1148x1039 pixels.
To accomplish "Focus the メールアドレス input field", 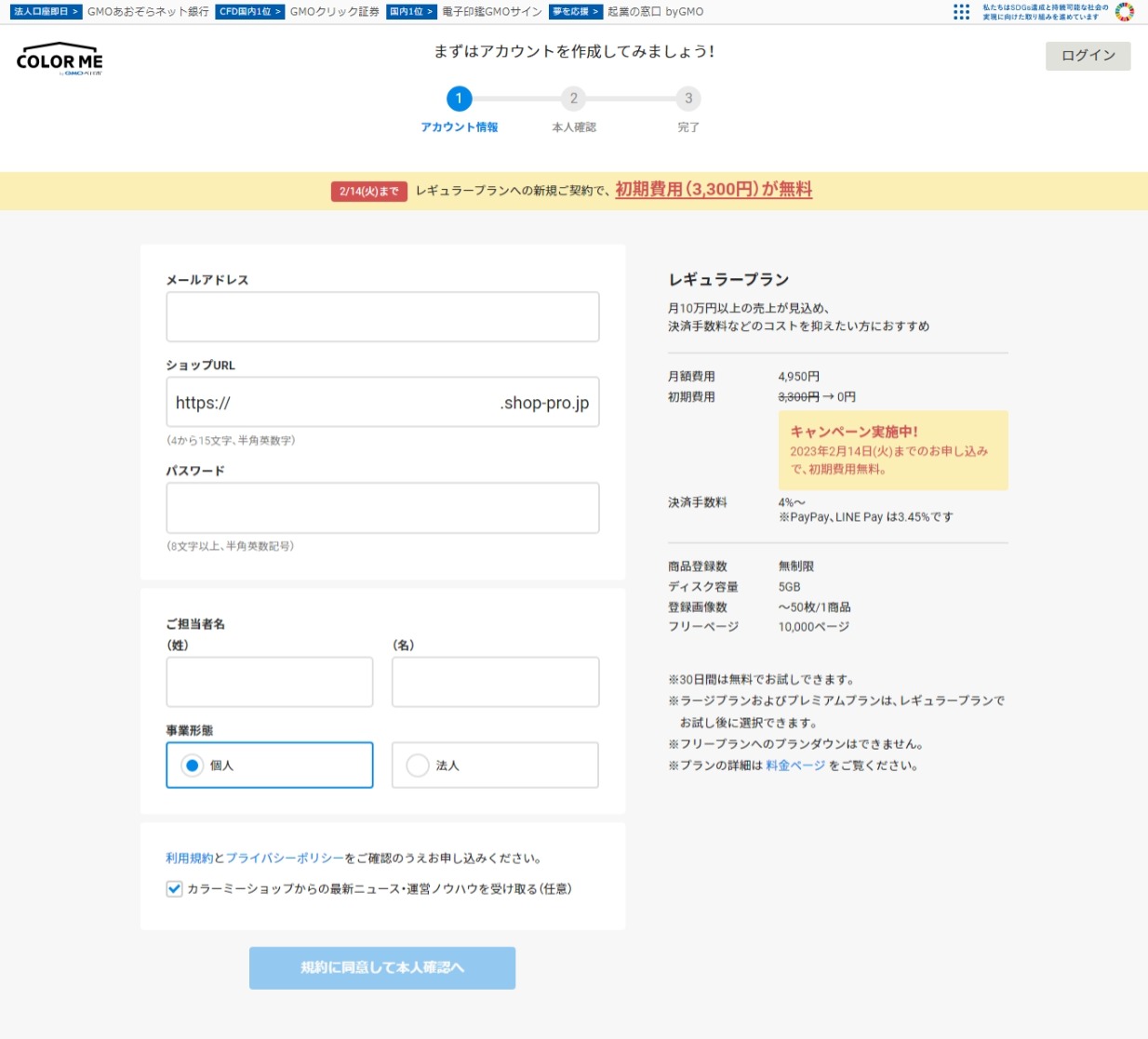I will (382, 317).
